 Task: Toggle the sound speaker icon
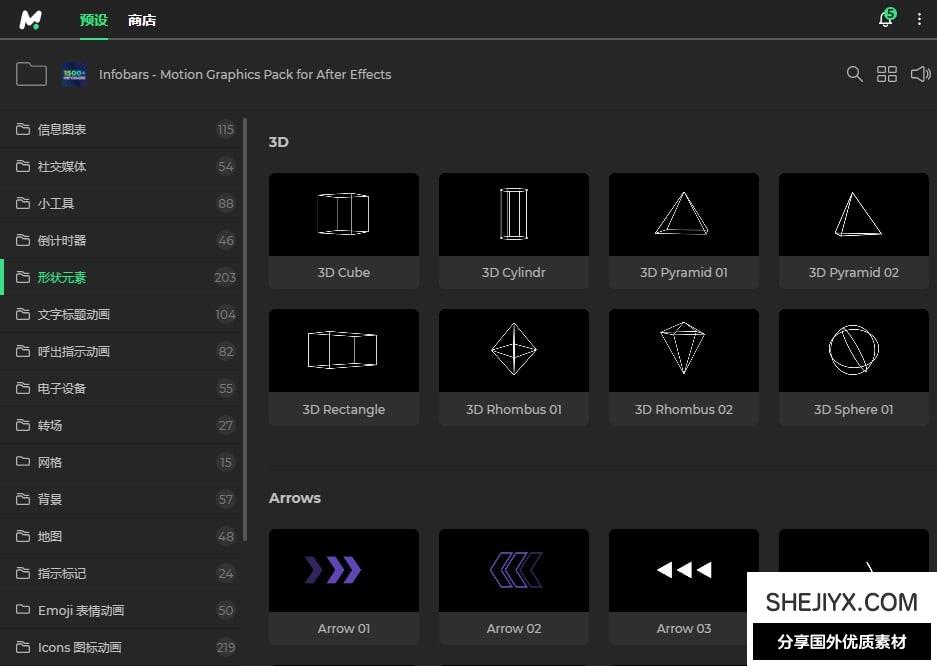click(x=920, y=74)
